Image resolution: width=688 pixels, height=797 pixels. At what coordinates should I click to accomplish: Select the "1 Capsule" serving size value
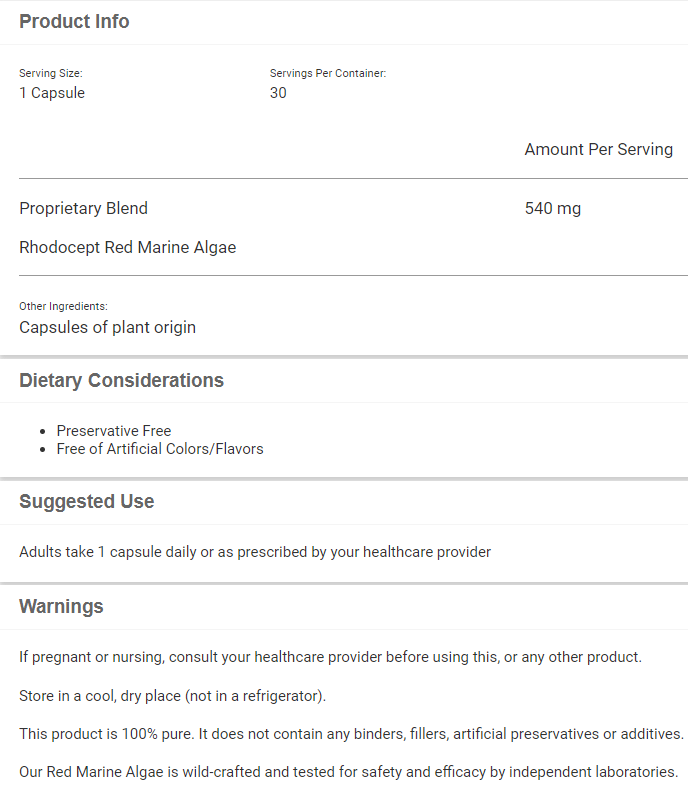pos(52,93)
